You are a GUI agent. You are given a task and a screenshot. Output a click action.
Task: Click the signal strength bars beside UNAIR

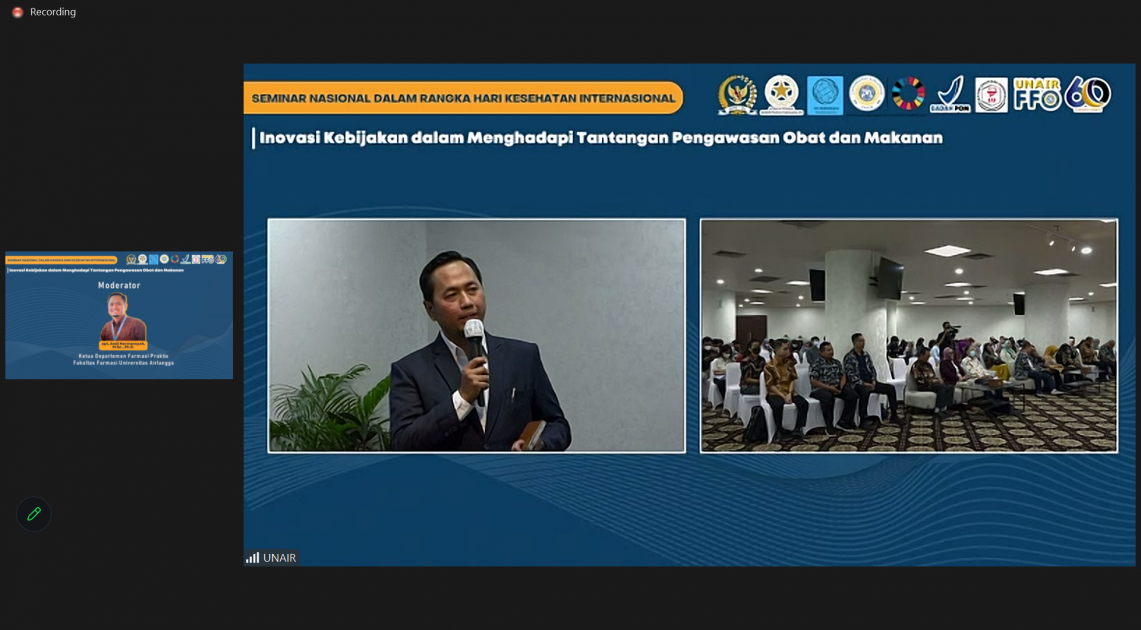click(252, 558)
